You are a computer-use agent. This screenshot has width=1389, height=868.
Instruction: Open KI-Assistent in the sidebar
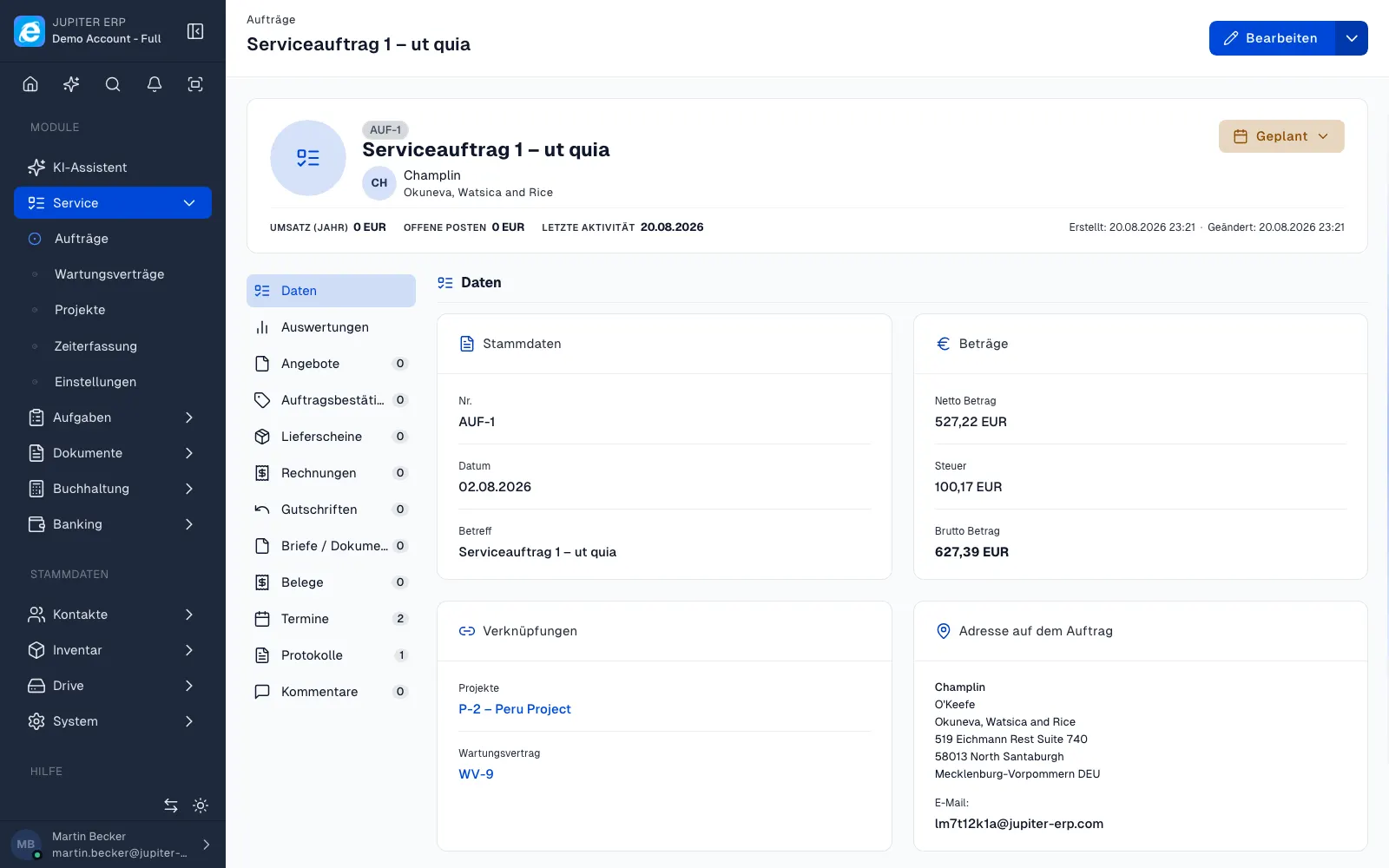click(x=113, y=168)
